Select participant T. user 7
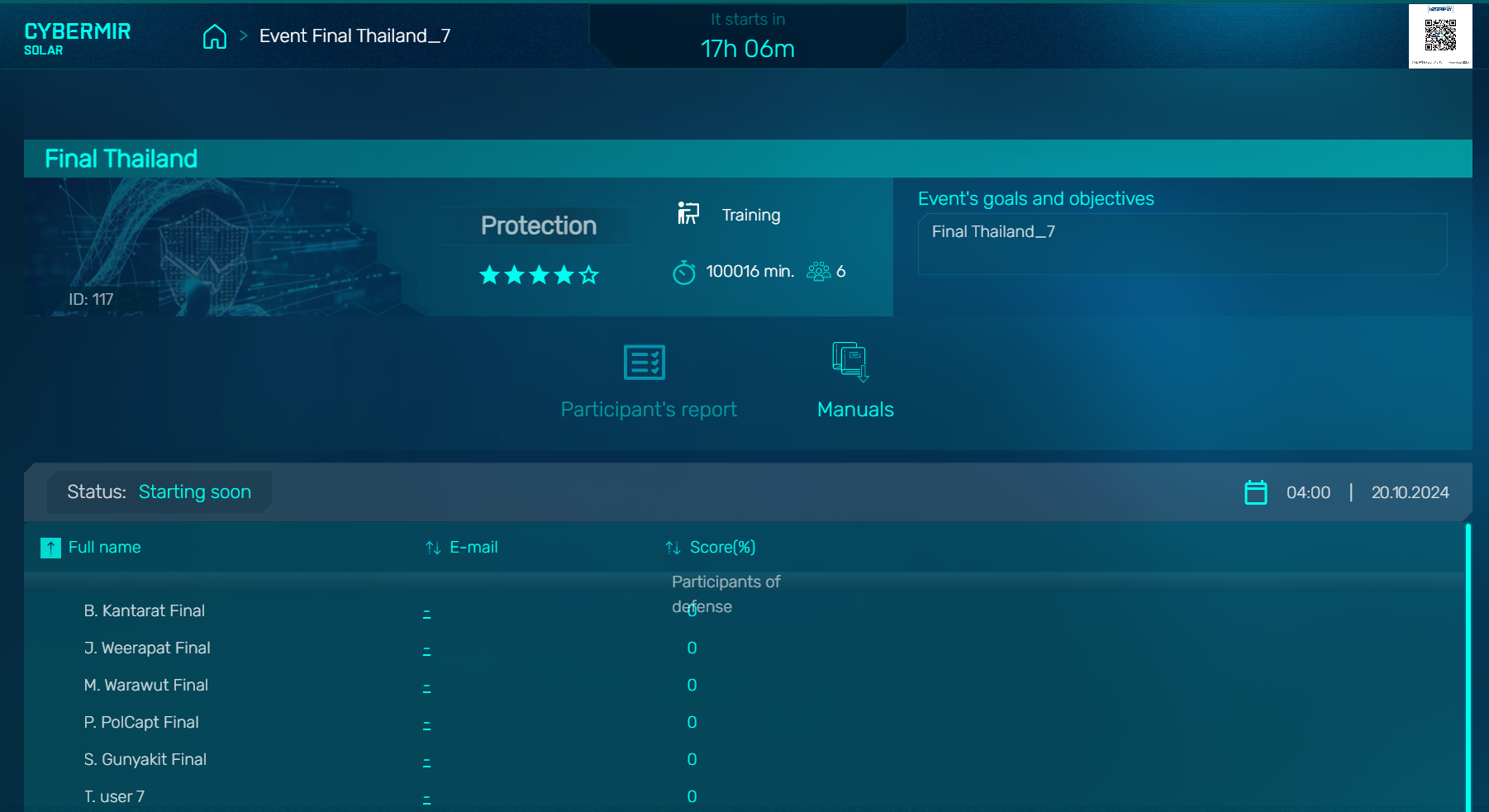 click(114, 797)
